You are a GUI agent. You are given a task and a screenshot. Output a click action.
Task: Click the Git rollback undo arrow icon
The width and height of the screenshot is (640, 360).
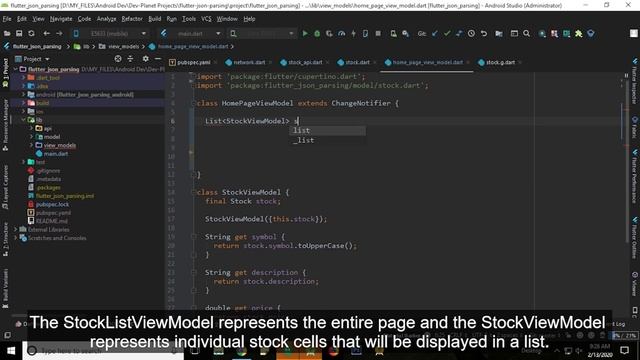coord(484,33)
